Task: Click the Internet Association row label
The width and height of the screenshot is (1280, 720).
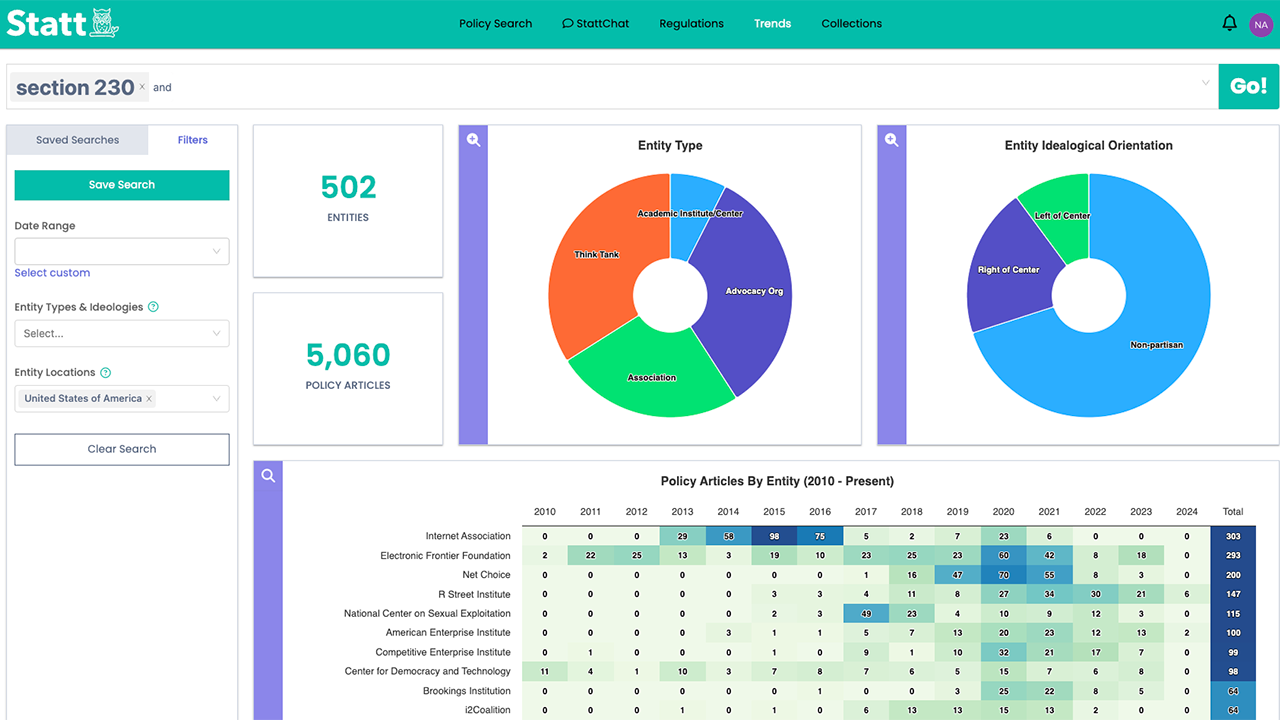Action: (x=468, y=537)
